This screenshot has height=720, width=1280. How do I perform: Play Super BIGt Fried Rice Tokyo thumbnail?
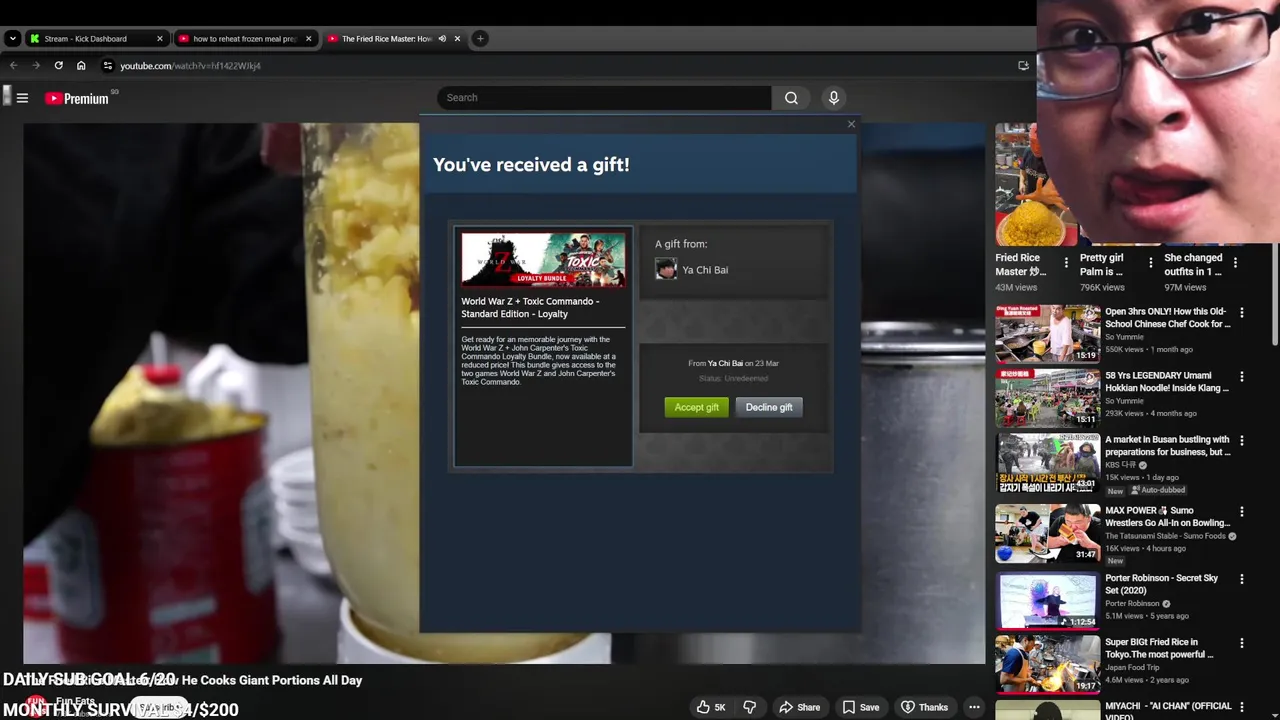[x=1047, y=664]
